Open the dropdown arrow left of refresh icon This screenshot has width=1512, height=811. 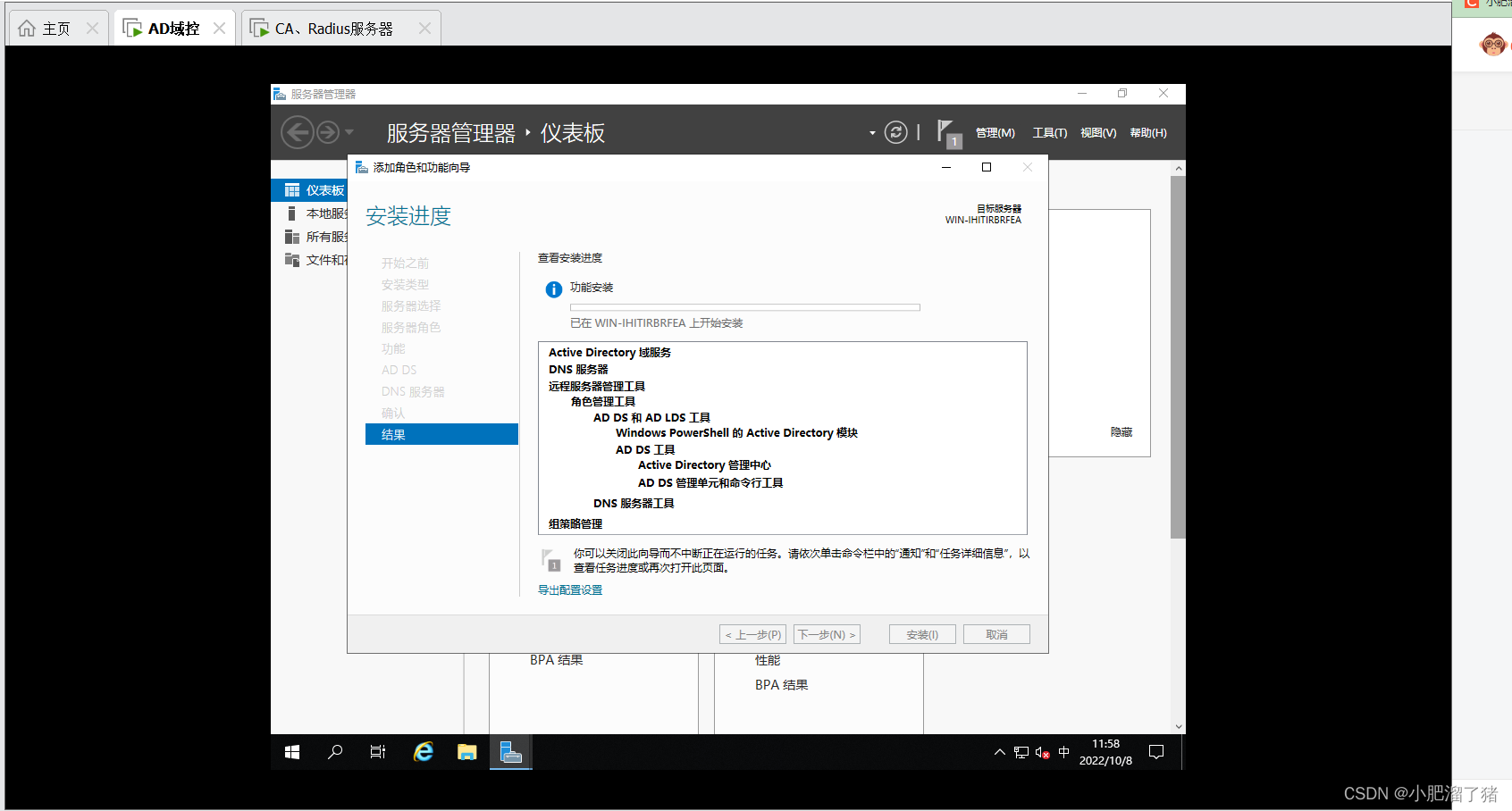pyautogui.click(x=872, y=133)
